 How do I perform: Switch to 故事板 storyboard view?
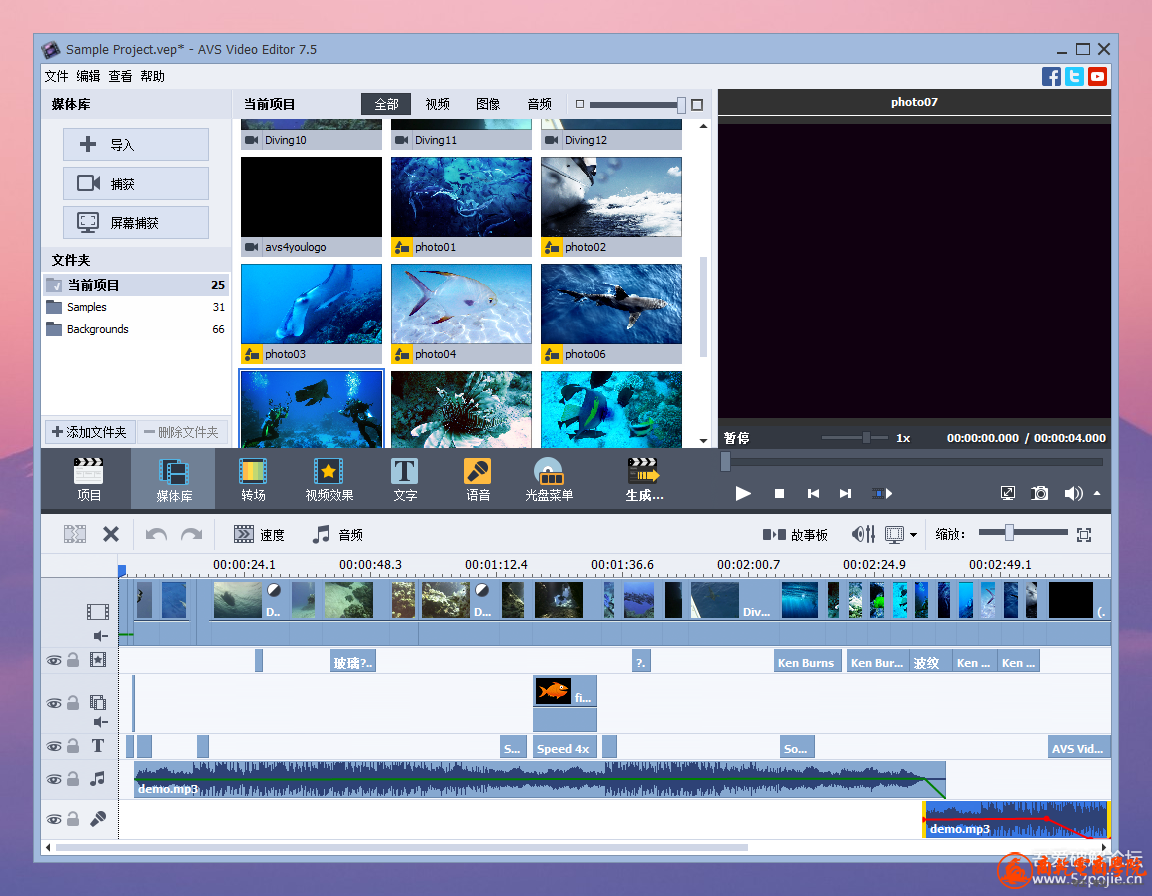coord(795,535)
